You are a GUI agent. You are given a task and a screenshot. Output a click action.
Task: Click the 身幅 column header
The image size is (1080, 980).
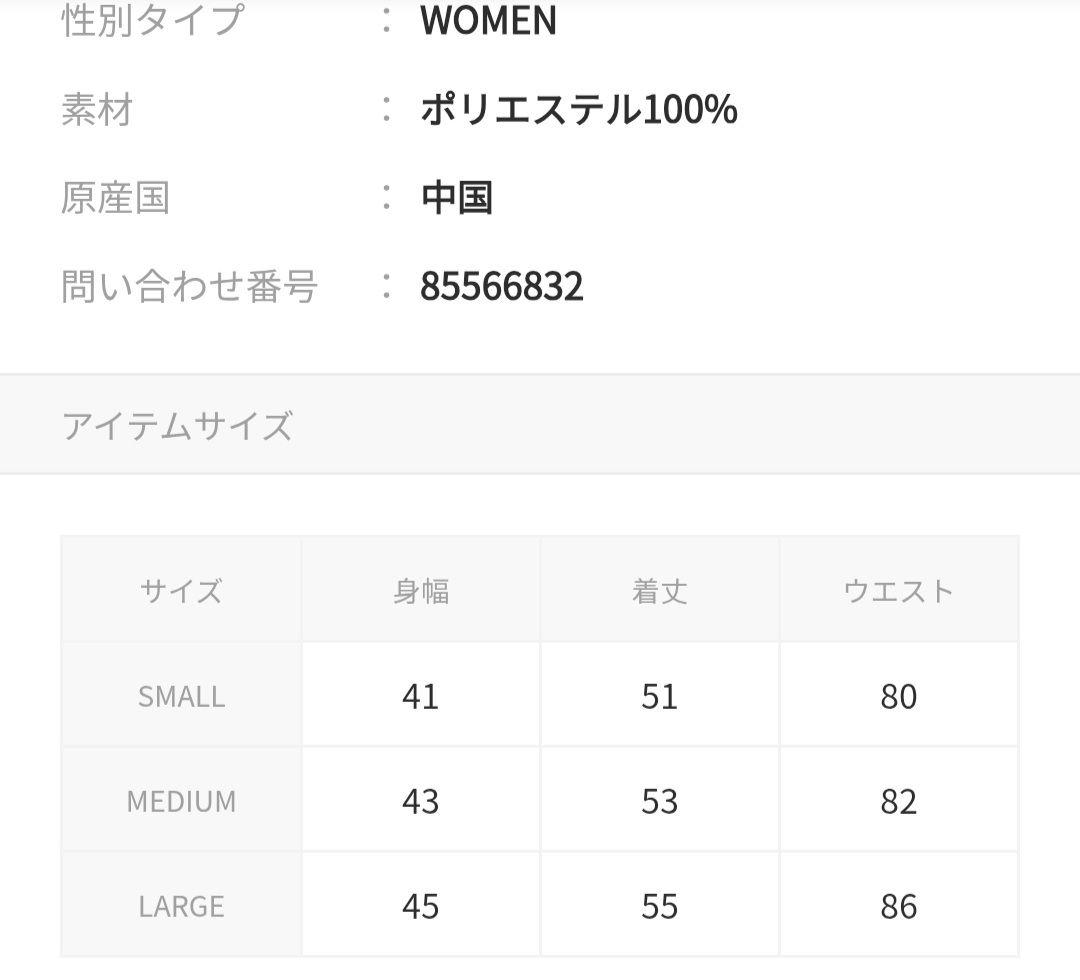(421, 591)
